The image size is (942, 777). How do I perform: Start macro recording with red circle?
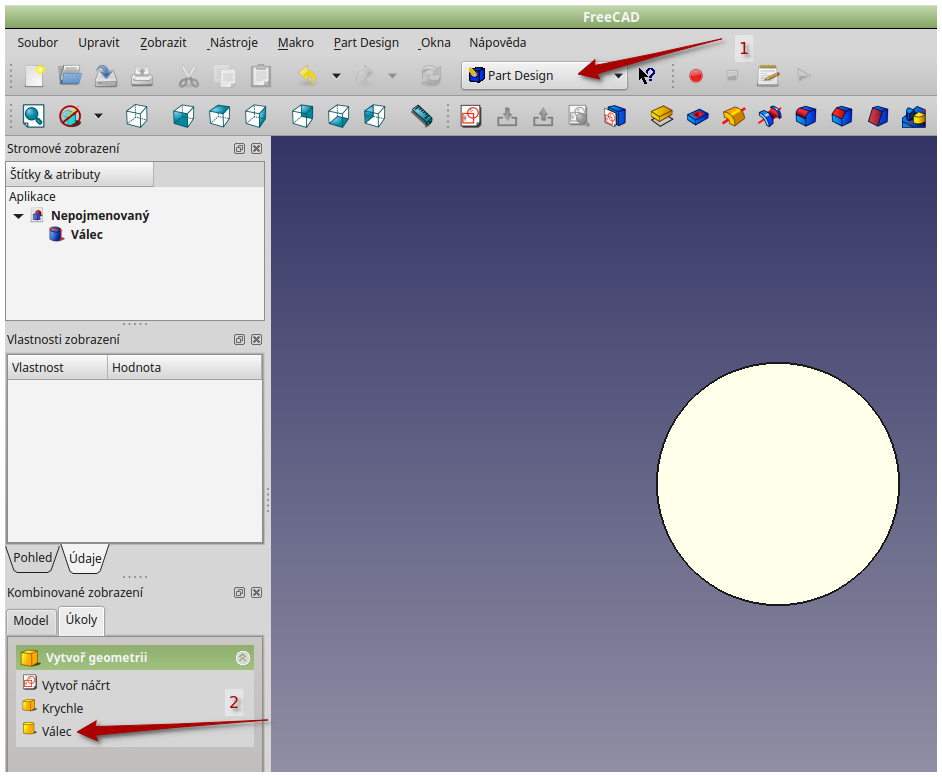tap(696, 75)
